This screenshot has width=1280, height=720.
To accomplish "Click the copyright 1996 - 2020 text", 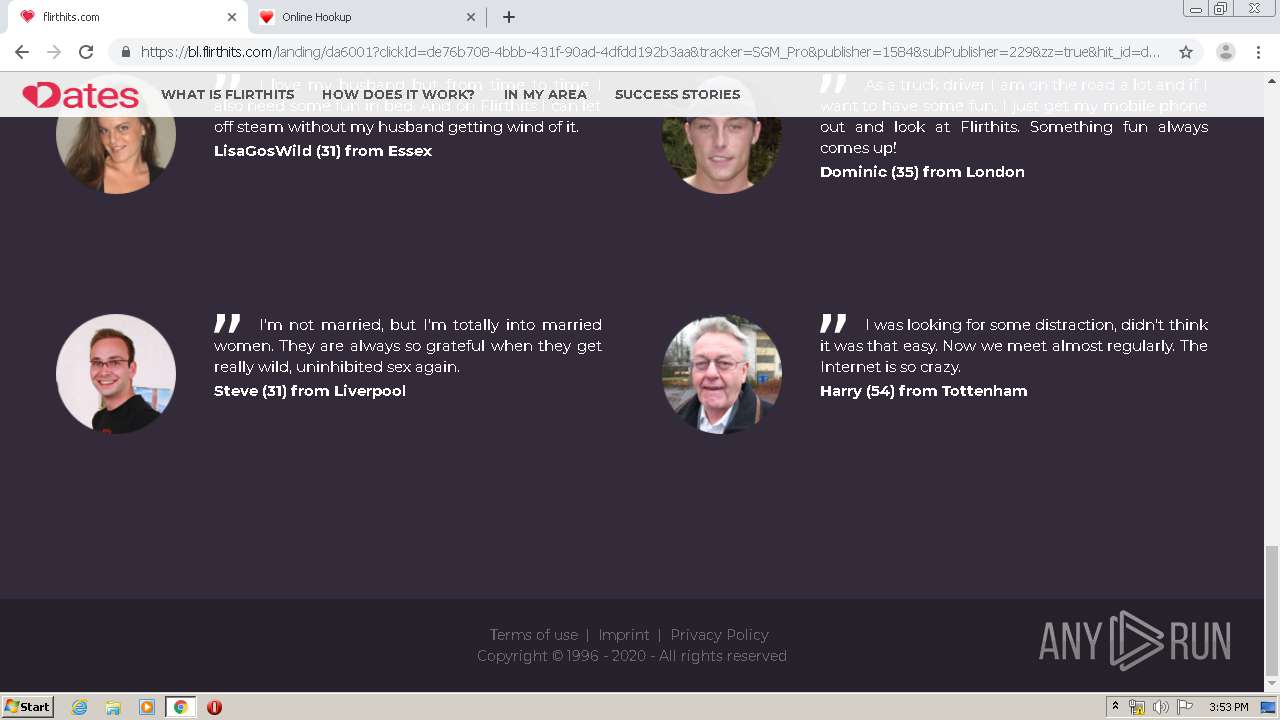I will point(632,656).
